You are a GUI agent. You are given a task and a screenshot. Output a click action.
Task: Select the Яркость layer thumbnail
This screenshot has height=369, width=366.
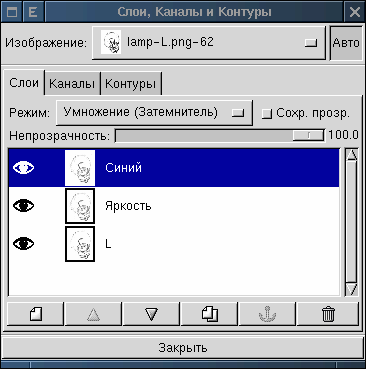pyautogui.click(x=80, y=206)
